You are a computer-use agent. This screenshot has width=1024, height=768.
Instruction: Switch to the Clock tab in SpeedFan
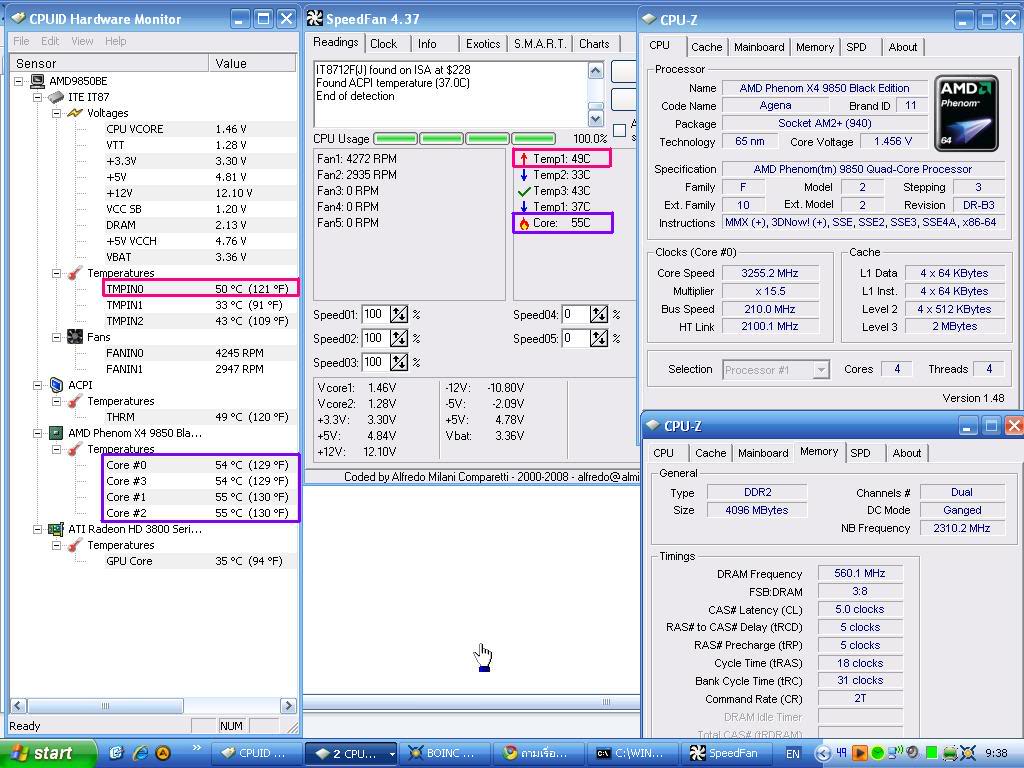[383, 44]
